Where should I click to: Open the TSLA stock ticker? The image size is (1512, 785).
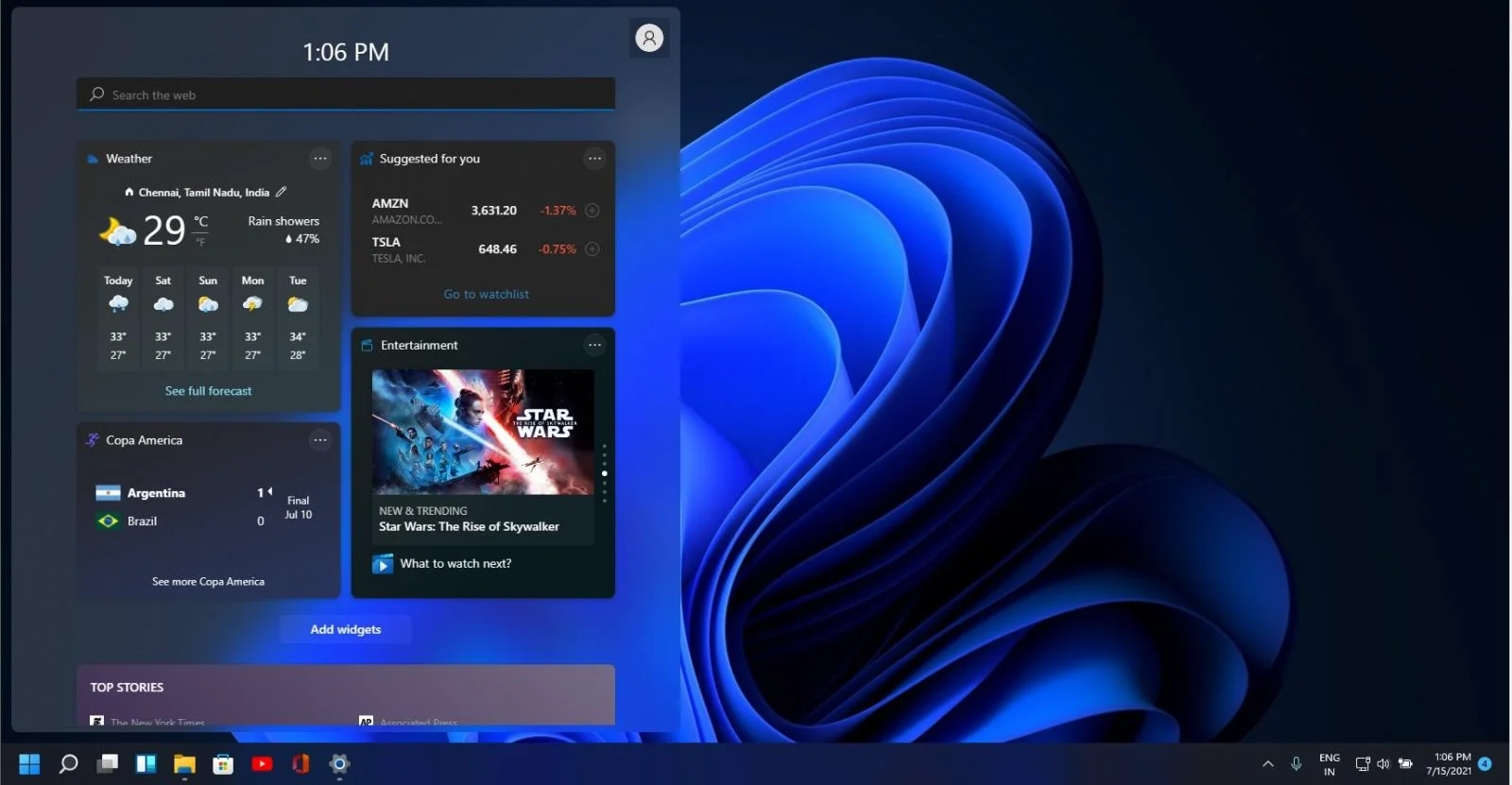(x=386, y=242)
